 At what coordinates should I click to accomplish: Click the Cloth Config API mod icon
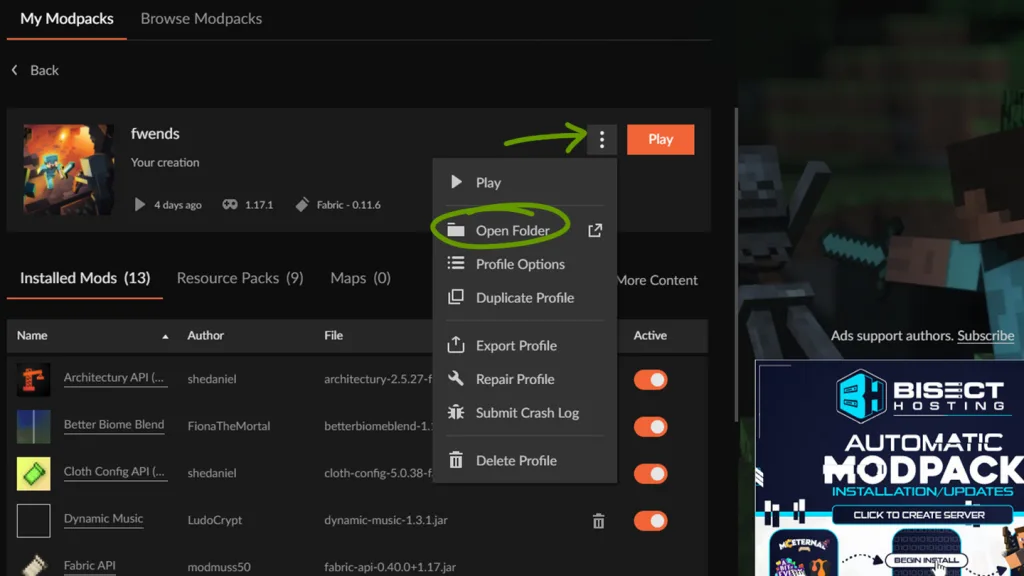[x=33, y=473]
